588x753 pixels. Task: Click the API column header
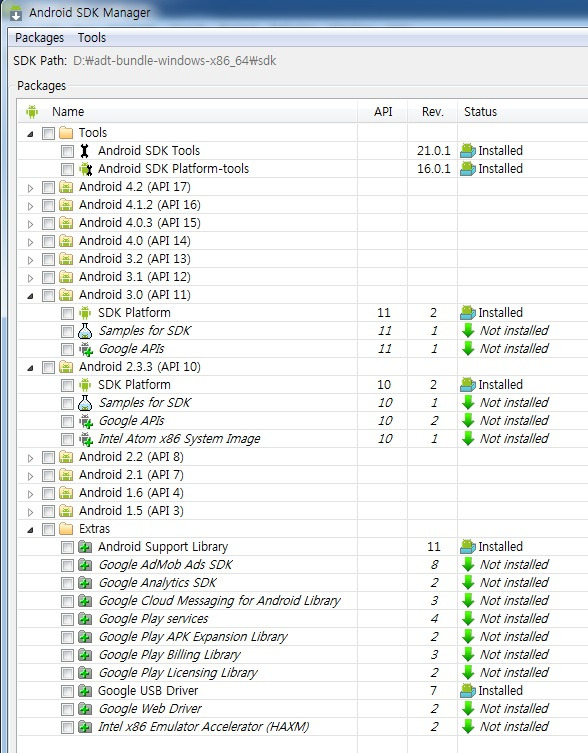(x=383, y=112)
